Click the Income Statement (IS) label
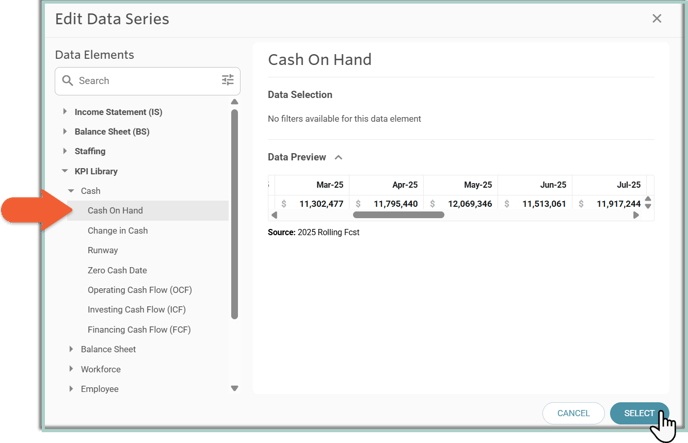 118,112
